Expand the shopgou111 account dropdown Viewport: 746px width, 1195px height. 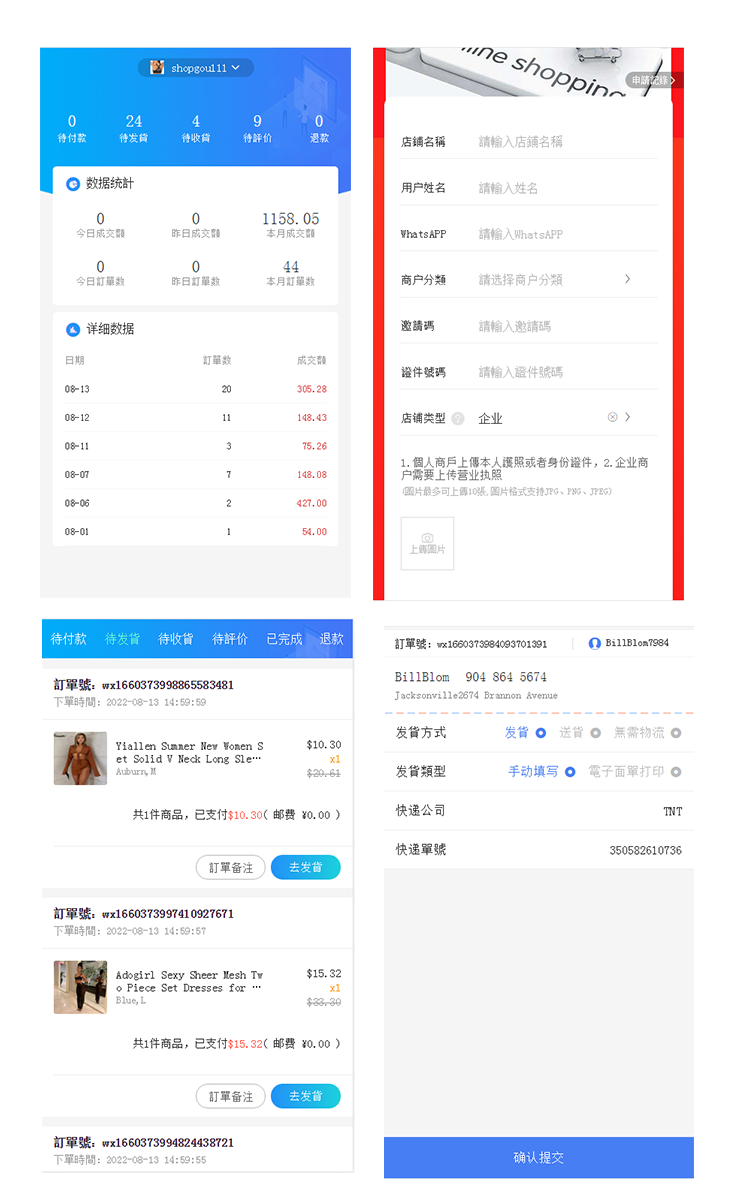click(x=236, y=68)
